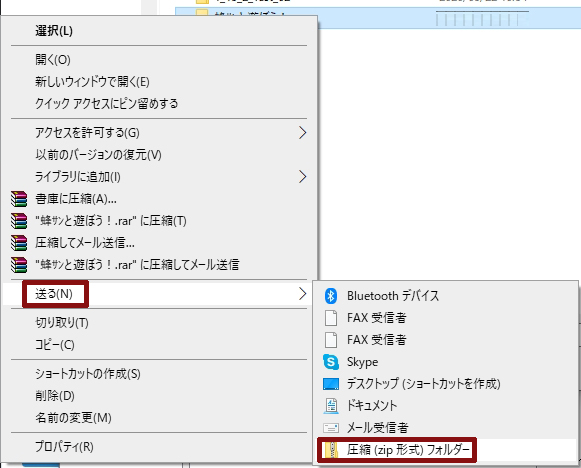Expand アクセスを許可する(G) submenu arrow
The image size is (581, 468).
pyautogui.click(x=302, y=133)
